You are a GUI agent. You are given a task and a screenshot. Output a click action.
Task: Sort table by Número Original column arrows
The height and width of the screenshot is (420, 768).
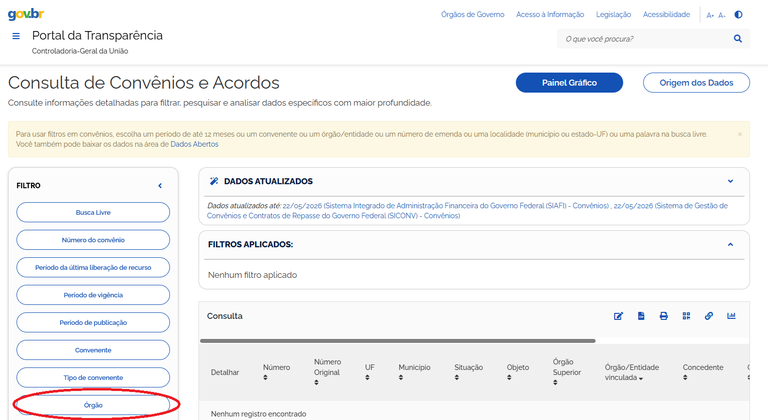[316, 383]
